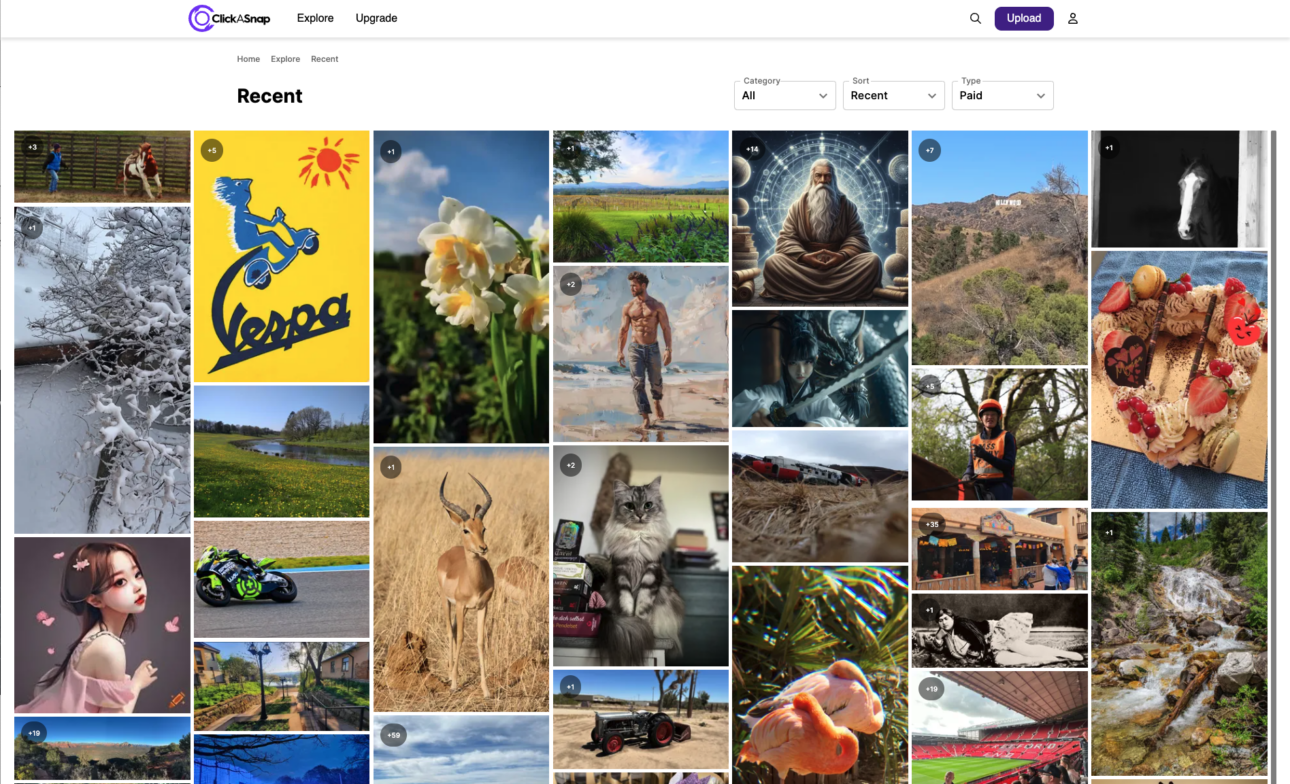Click the Upload button
This screenshot has height=784, width=1290.
1023,18
